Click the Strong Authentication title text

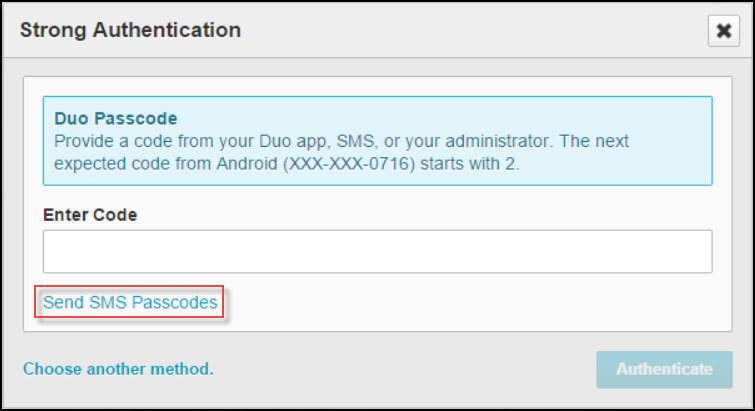[x=131, y=30]
